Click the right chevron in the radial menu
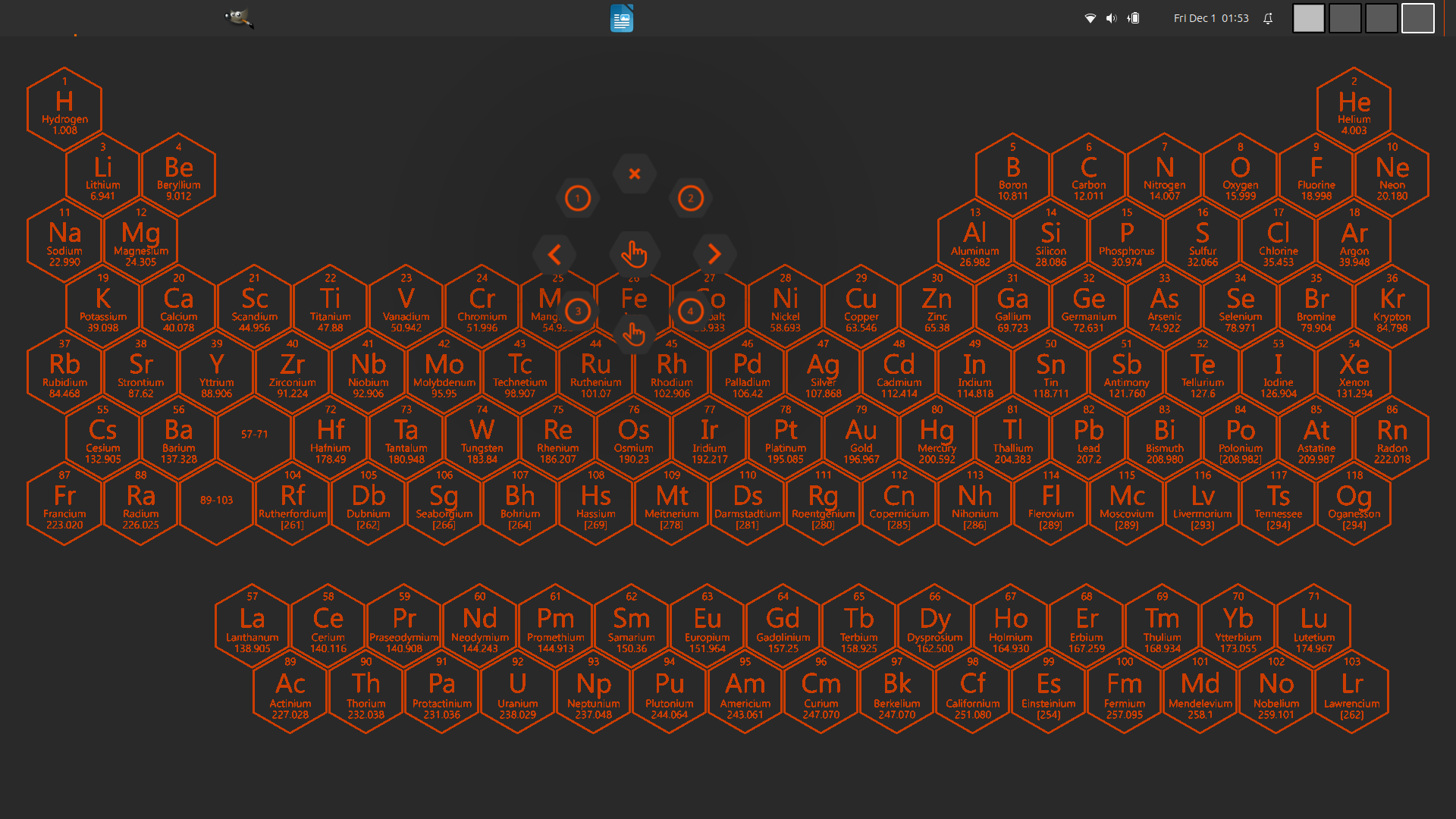 click(714, 254)
